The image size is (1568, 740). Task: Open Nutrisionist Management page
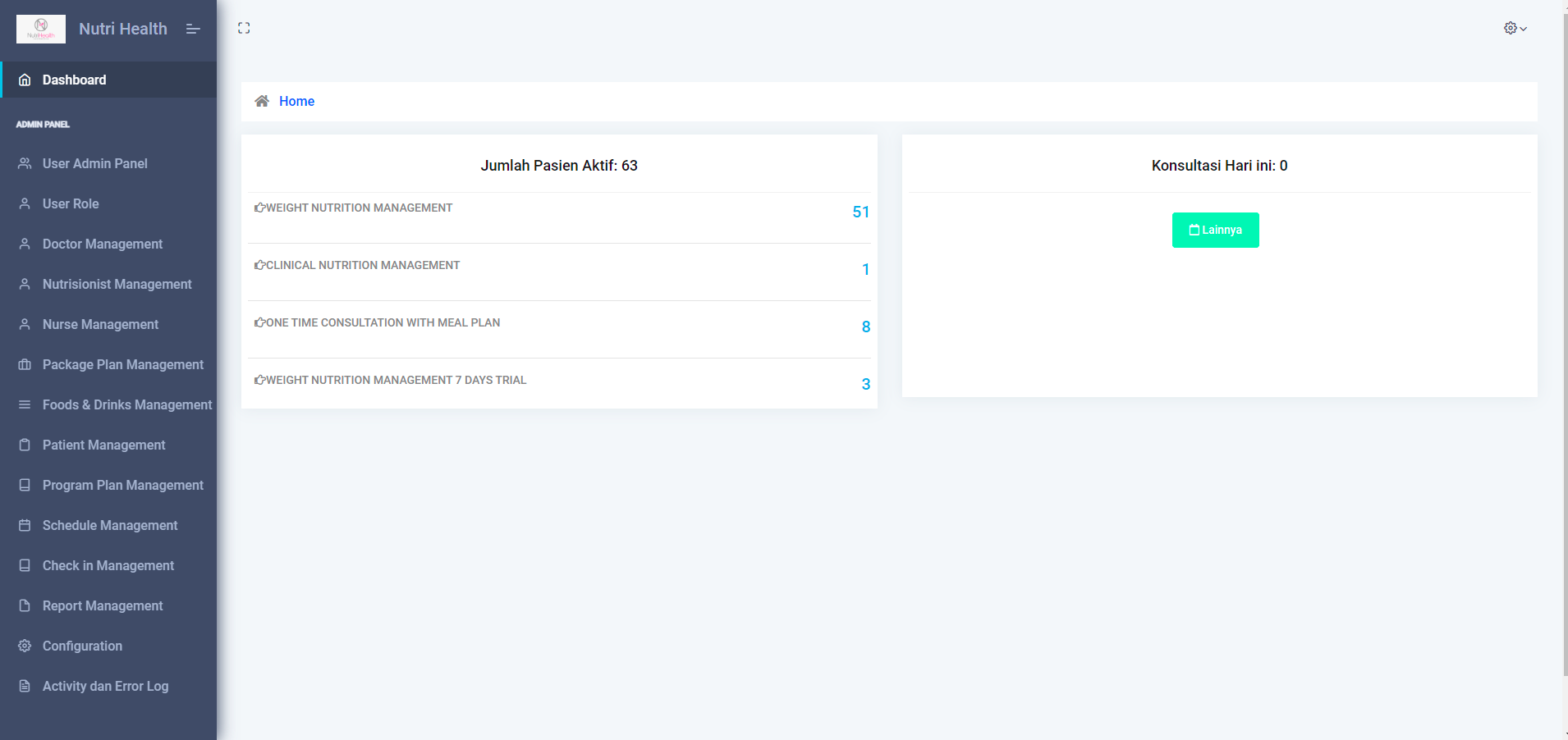[117, 284]
